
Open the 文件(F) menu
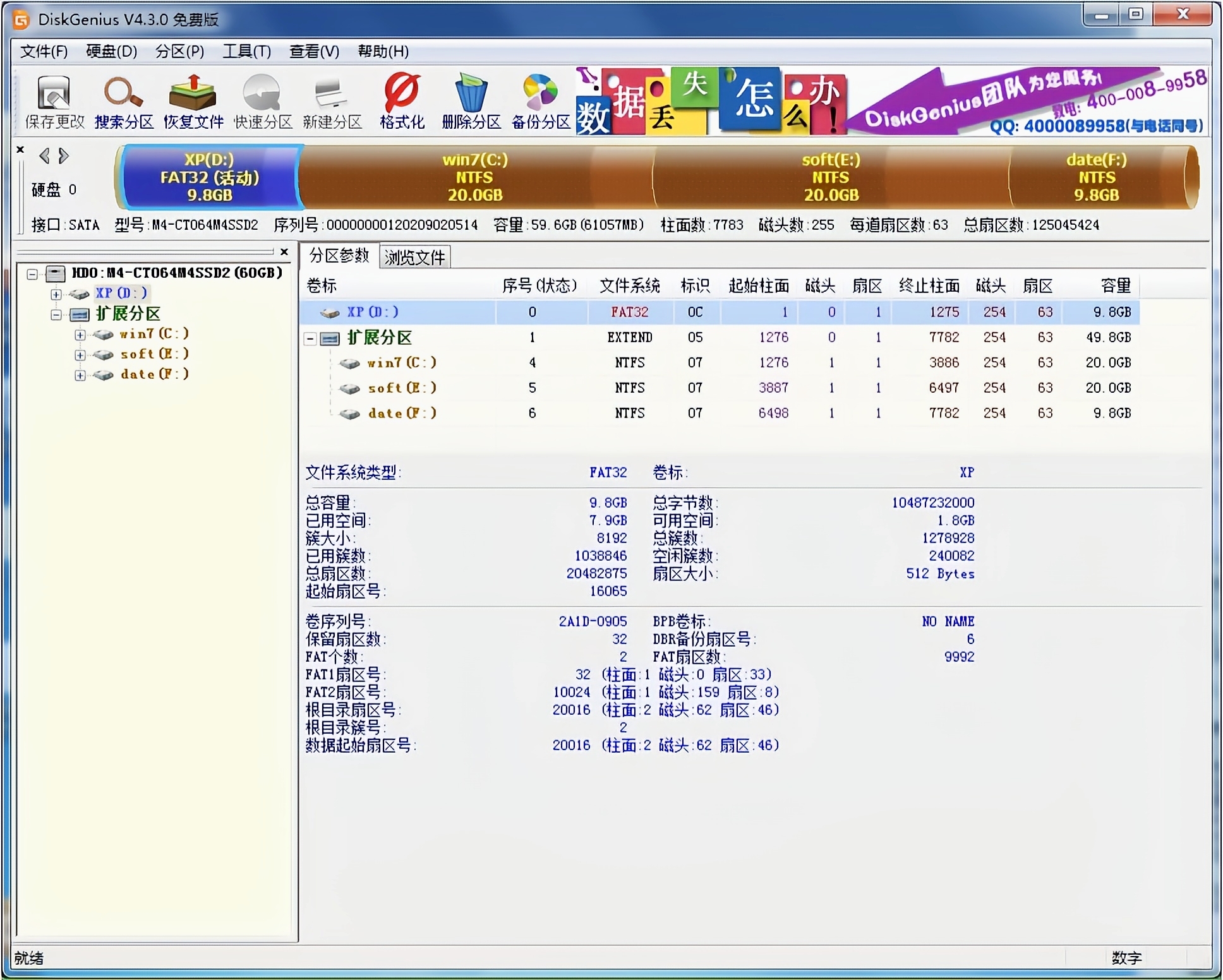[44, 51]
